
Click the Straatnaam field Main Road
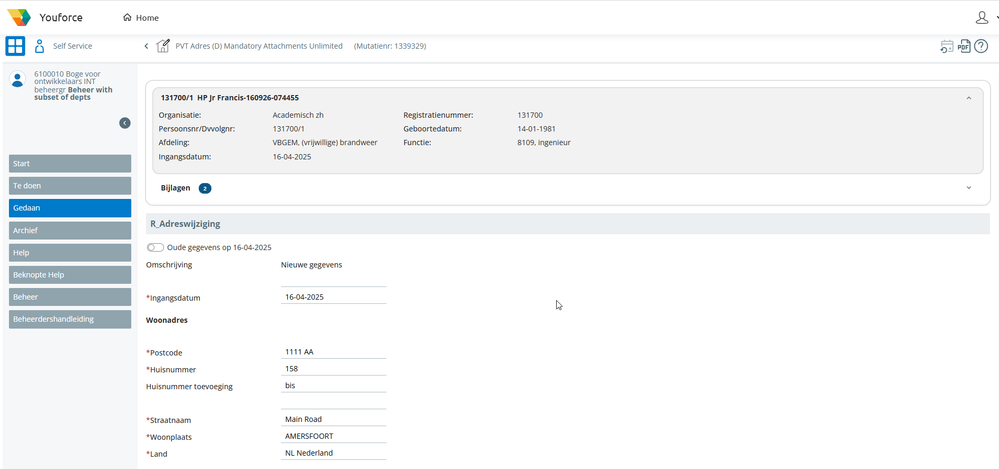click(333, 419)
